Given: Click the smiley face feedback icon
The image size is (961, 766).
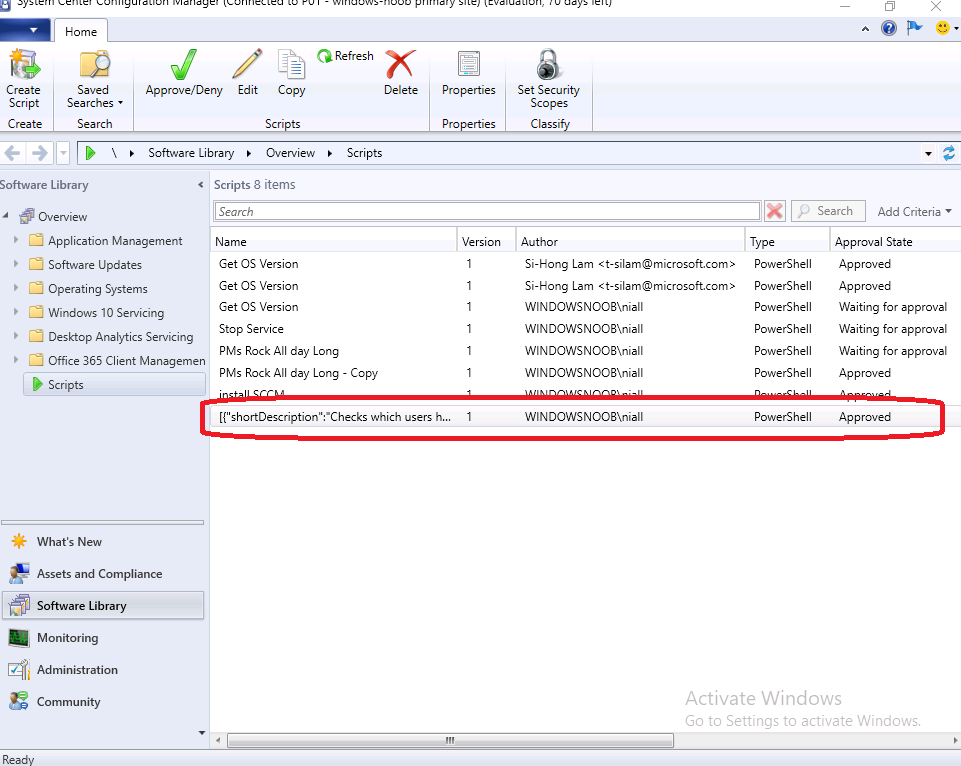Looking at the screenshot, I should click(x=943, y=28).
